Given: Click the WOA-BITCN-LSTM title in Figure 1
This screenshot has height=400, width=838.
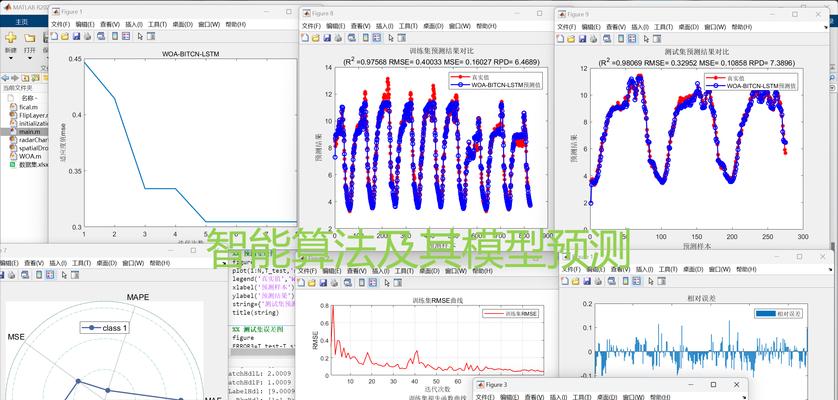Looking at the screenshot, I should [x=191, y=54].
